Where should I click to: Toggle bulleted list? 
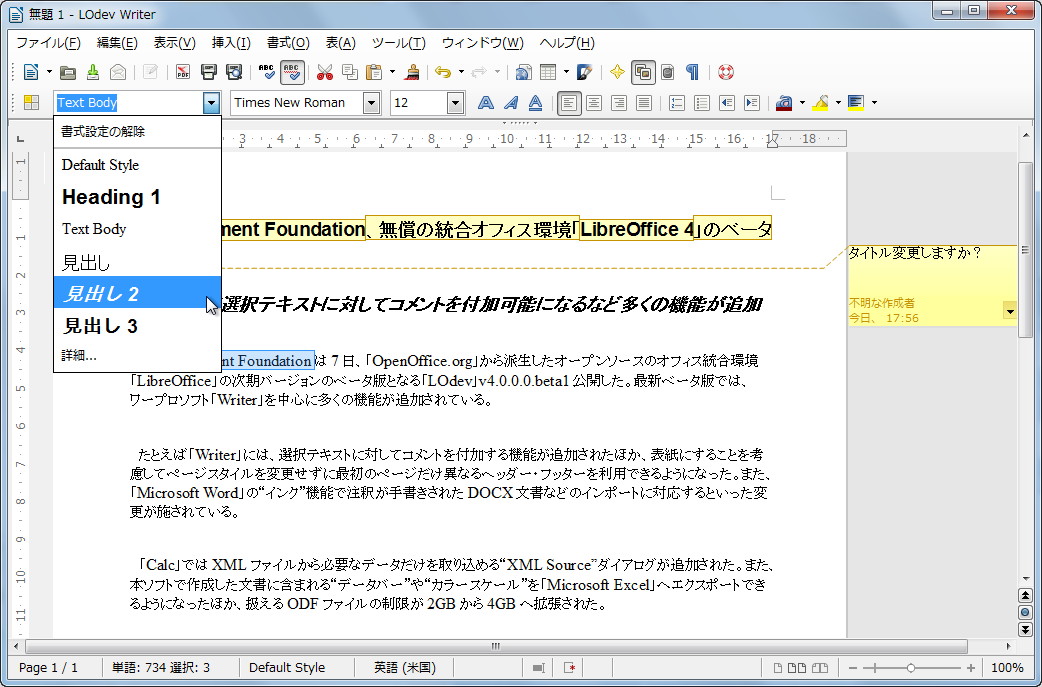[702, 102]
